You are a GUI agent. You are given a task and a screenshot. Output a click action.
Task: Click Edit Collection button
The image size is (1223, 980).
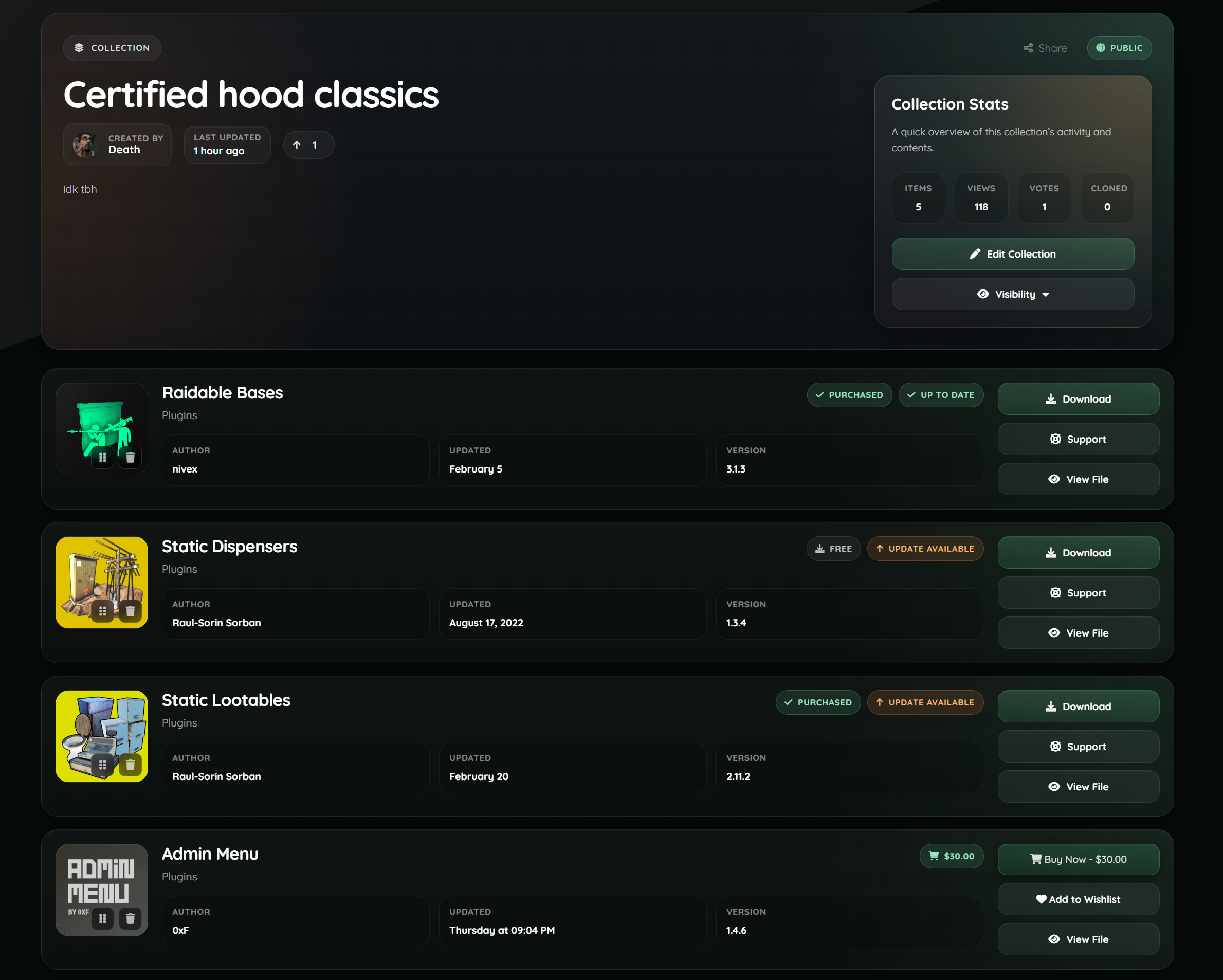(x=1013, y=254)
